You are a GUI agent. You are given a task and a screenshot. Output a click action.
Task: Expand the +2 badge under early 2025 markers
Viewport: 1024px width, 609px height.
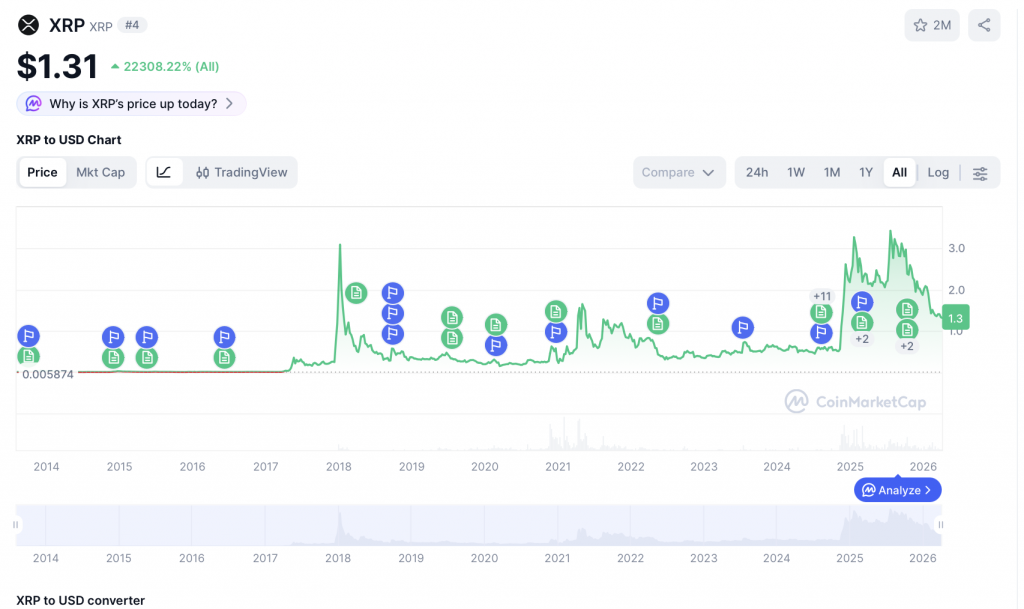click(862, 339)
